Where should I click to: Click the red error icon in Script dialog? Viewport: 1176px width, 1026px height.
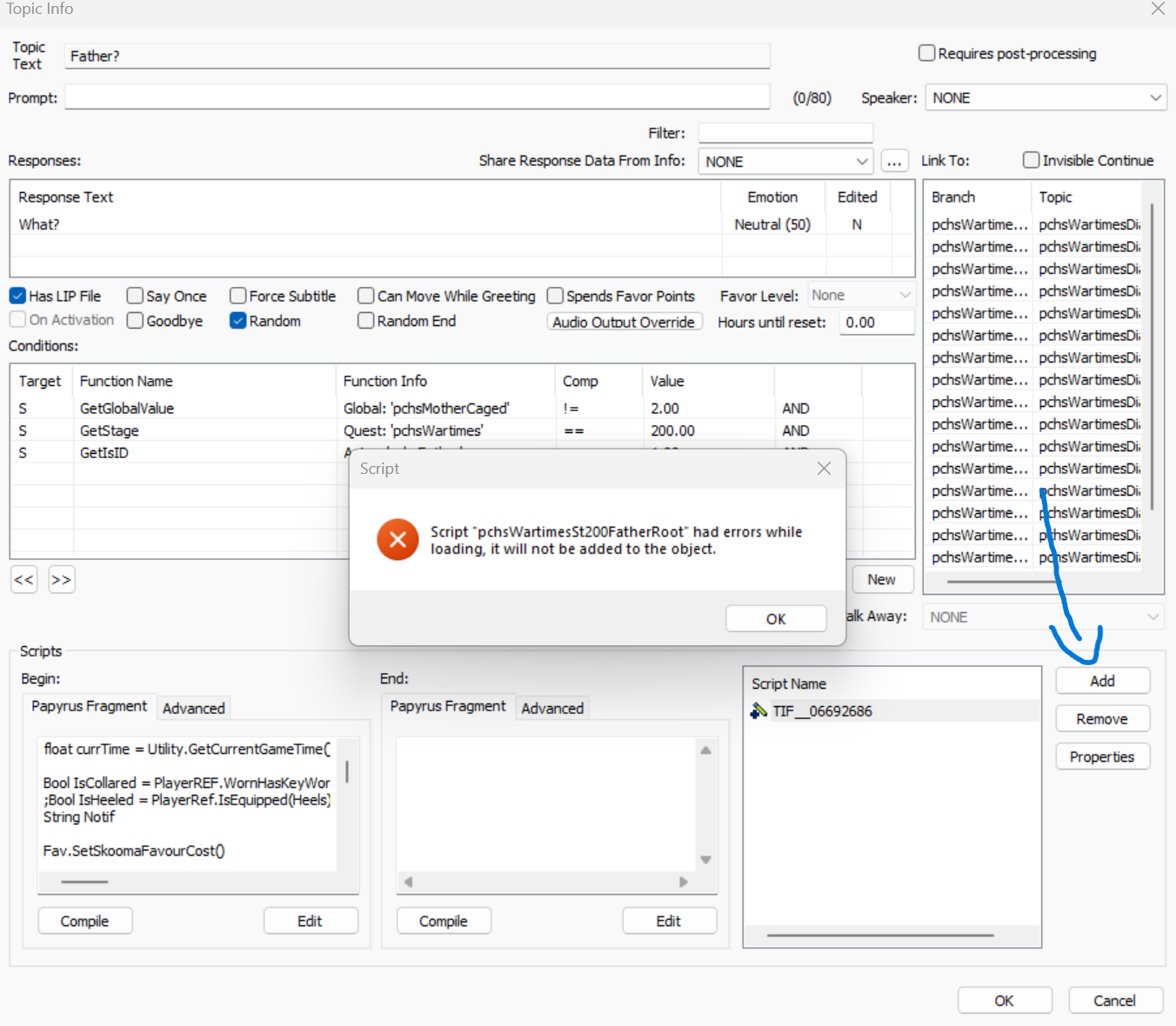tap(398, 540)
